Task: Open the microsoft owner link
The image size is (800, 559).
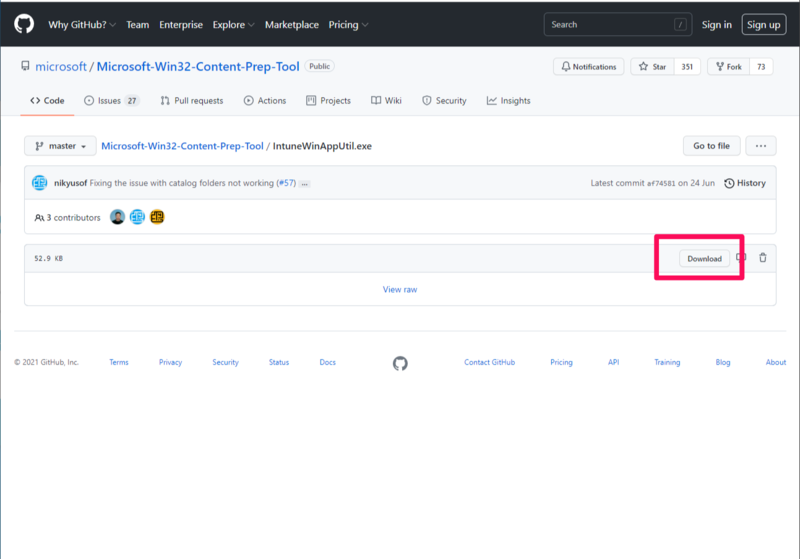Action: point(61,66)
